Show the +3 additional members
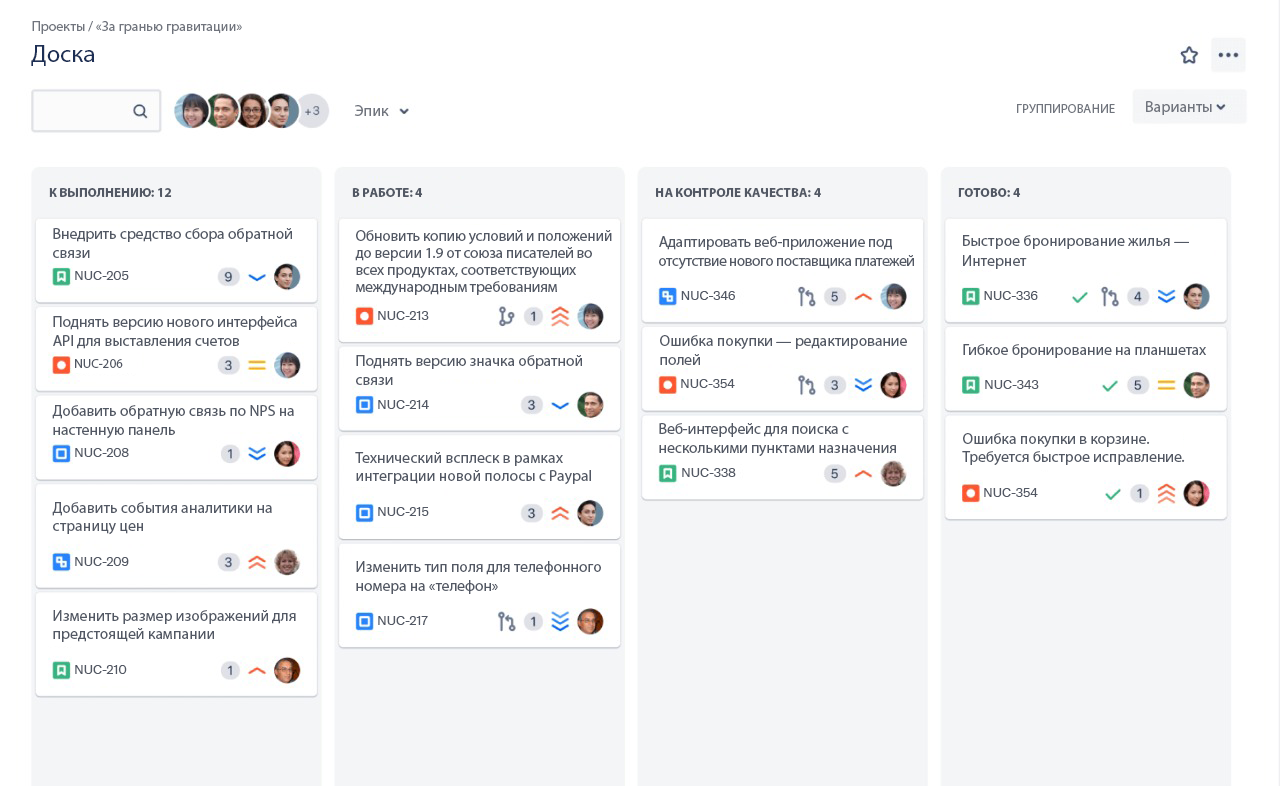This screenshot has height=786, width=1280. 312,111
